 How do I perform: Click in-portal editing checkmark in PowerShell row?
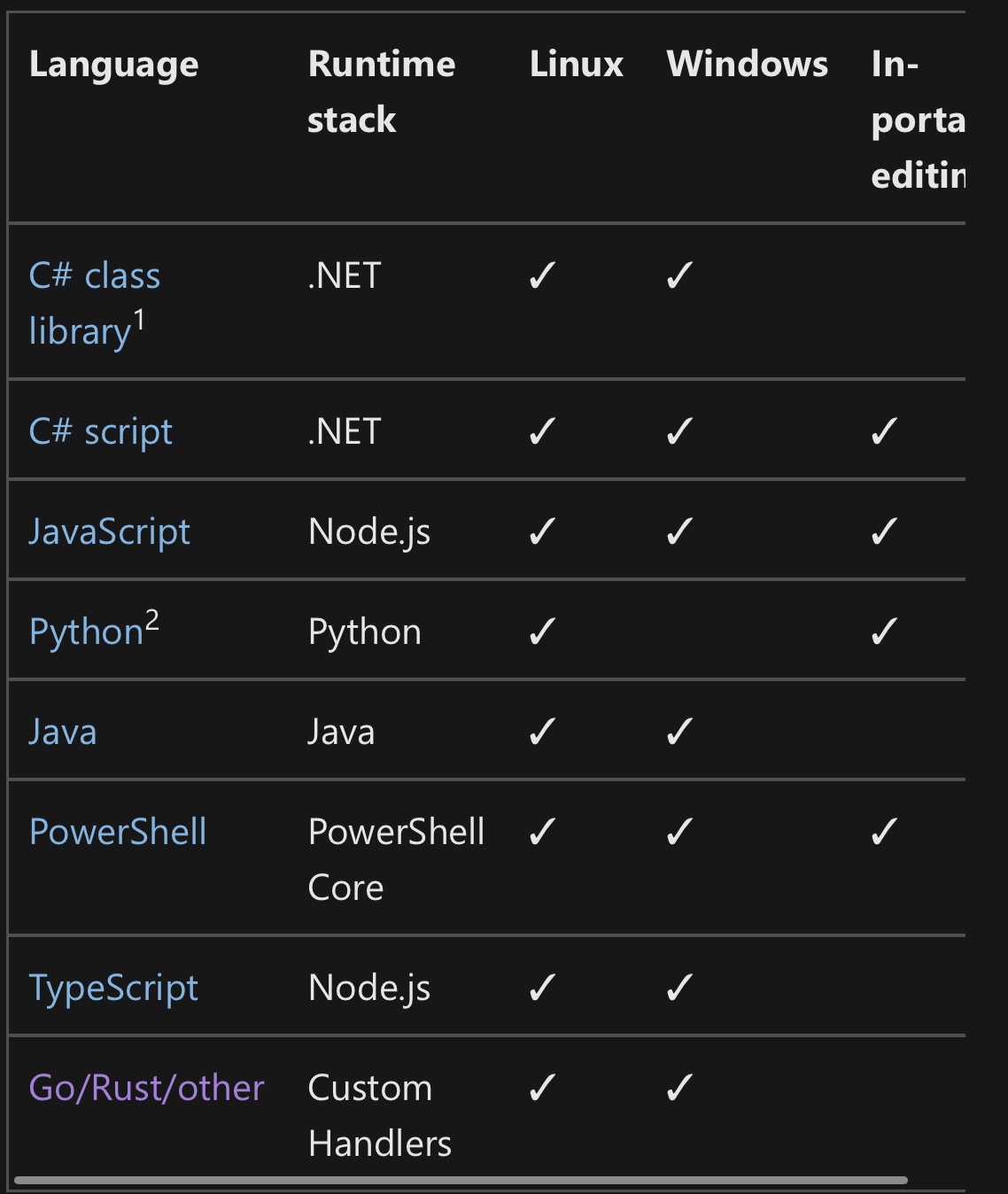pos(883,833)
